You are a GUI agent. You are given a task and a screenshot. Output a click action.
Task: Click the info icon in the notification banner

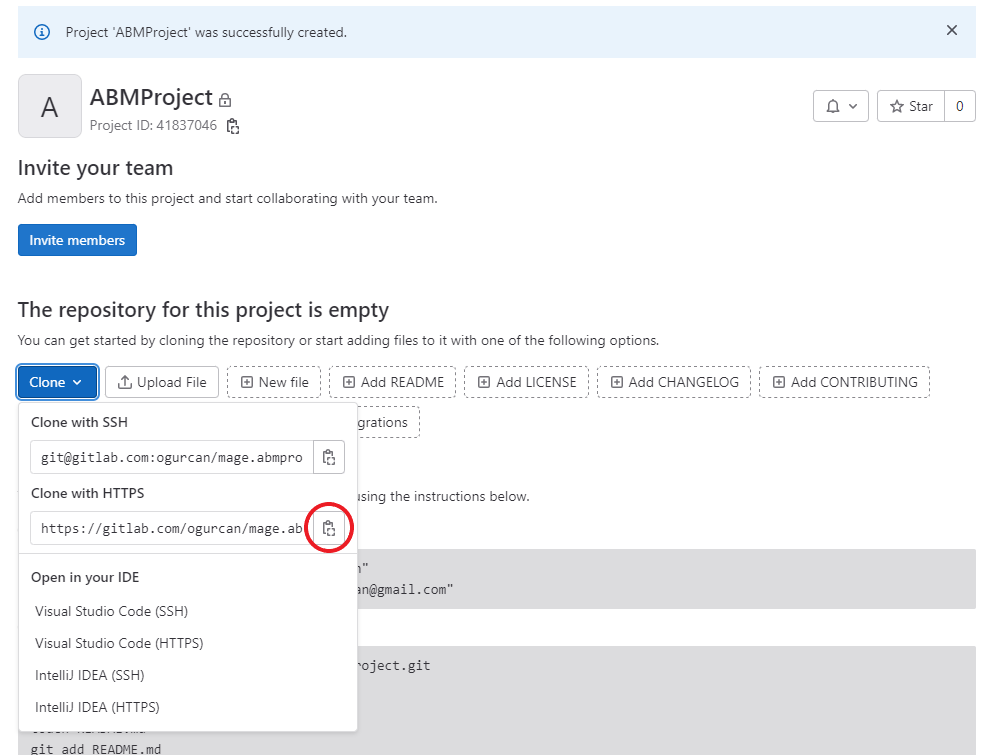(42, 32)
